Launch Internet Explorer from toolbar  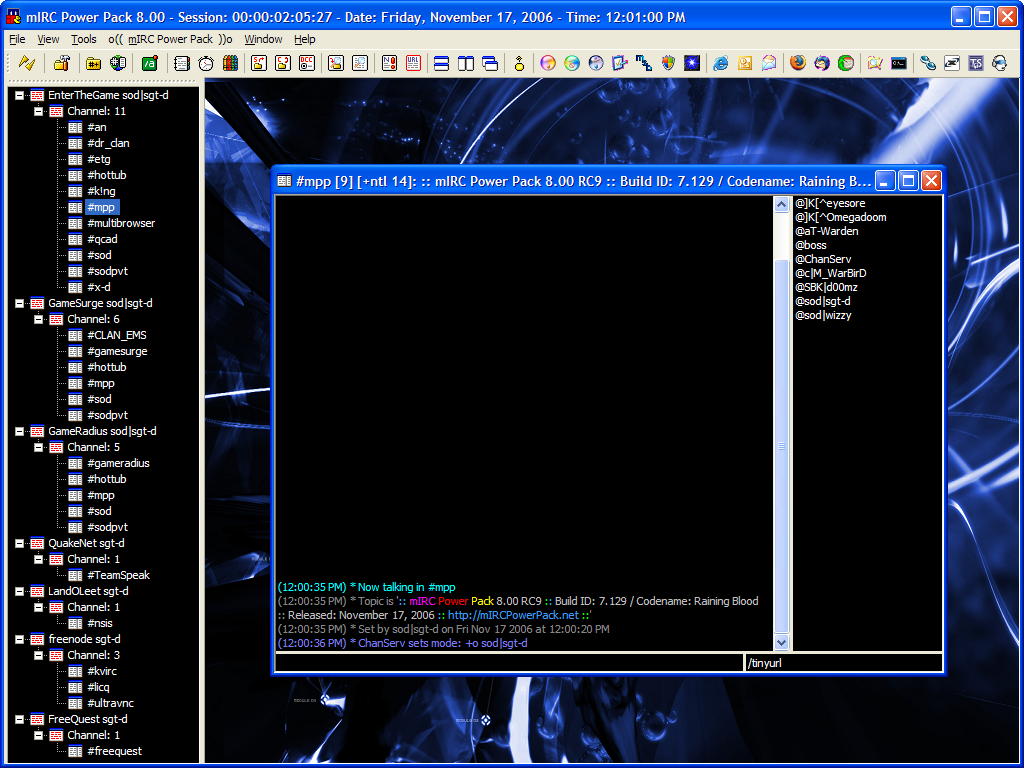[720, 63]
